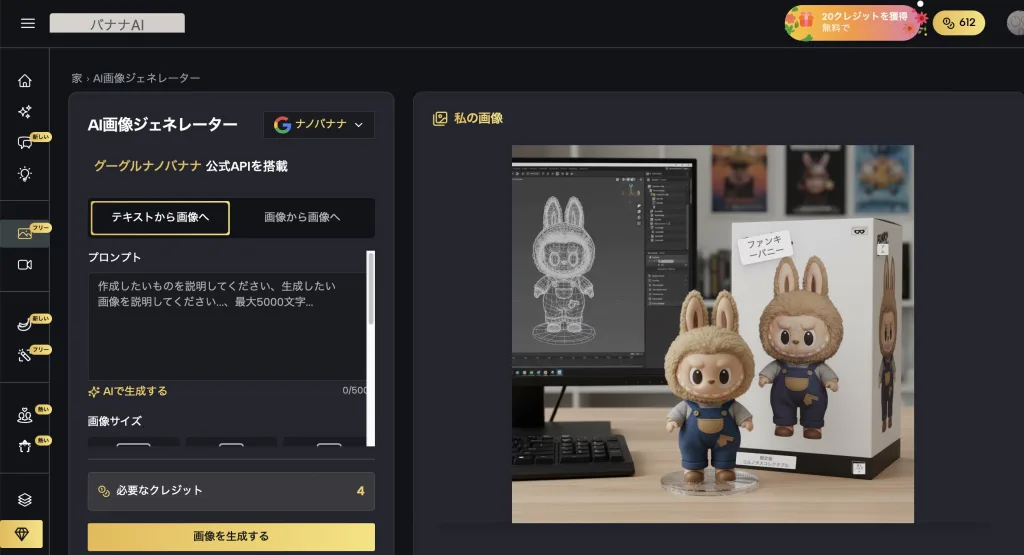Click the generated bunny figure image
Screen dimensions: 1024x555
(x=712, y=334)
